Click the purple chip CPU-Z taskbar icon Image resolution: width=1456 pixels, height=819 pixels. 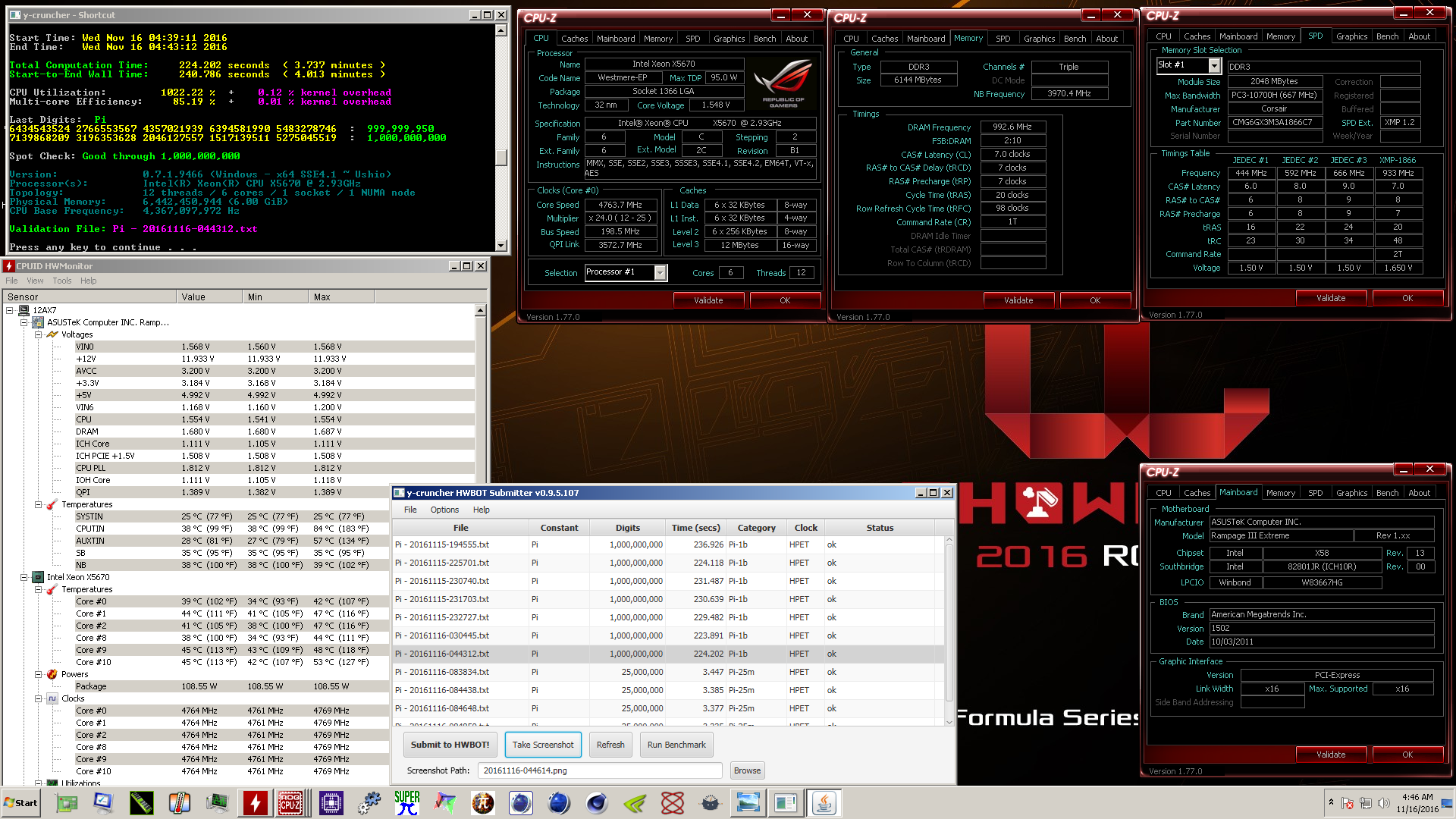pyautogui.click(x=331, y=803)
